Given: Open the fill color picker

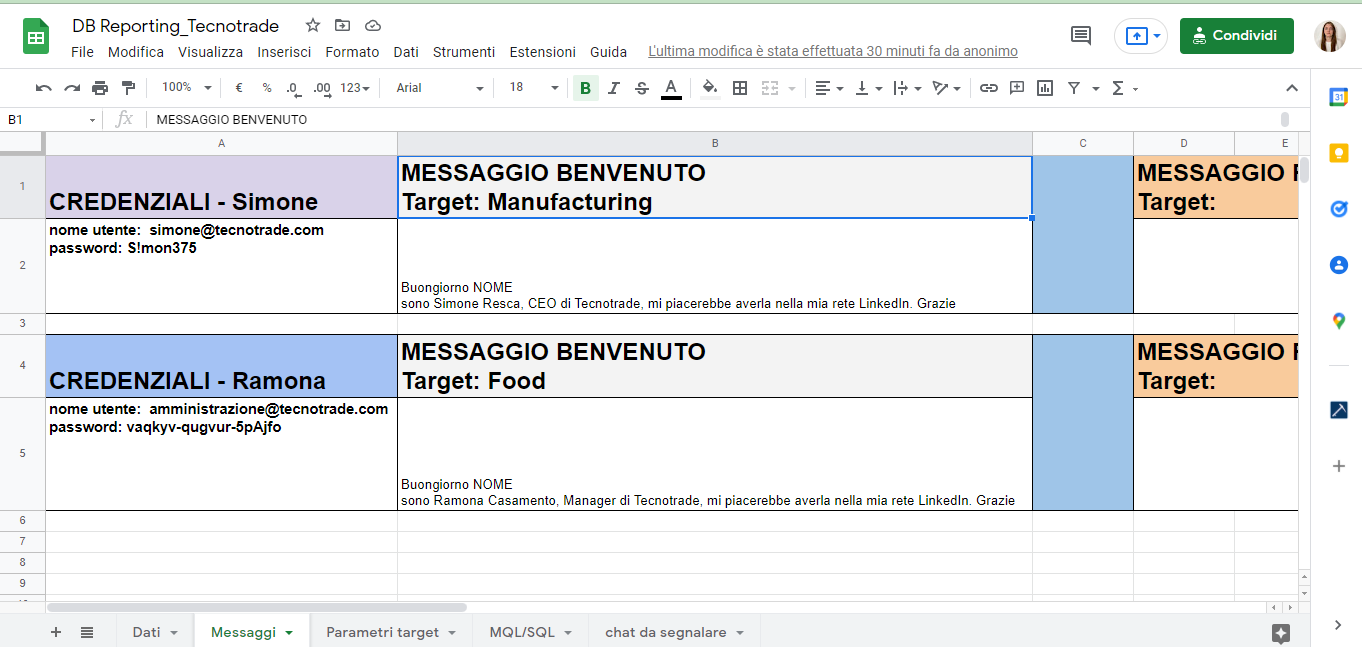Looking at the screenshot, I should click(x=710, y=88).
